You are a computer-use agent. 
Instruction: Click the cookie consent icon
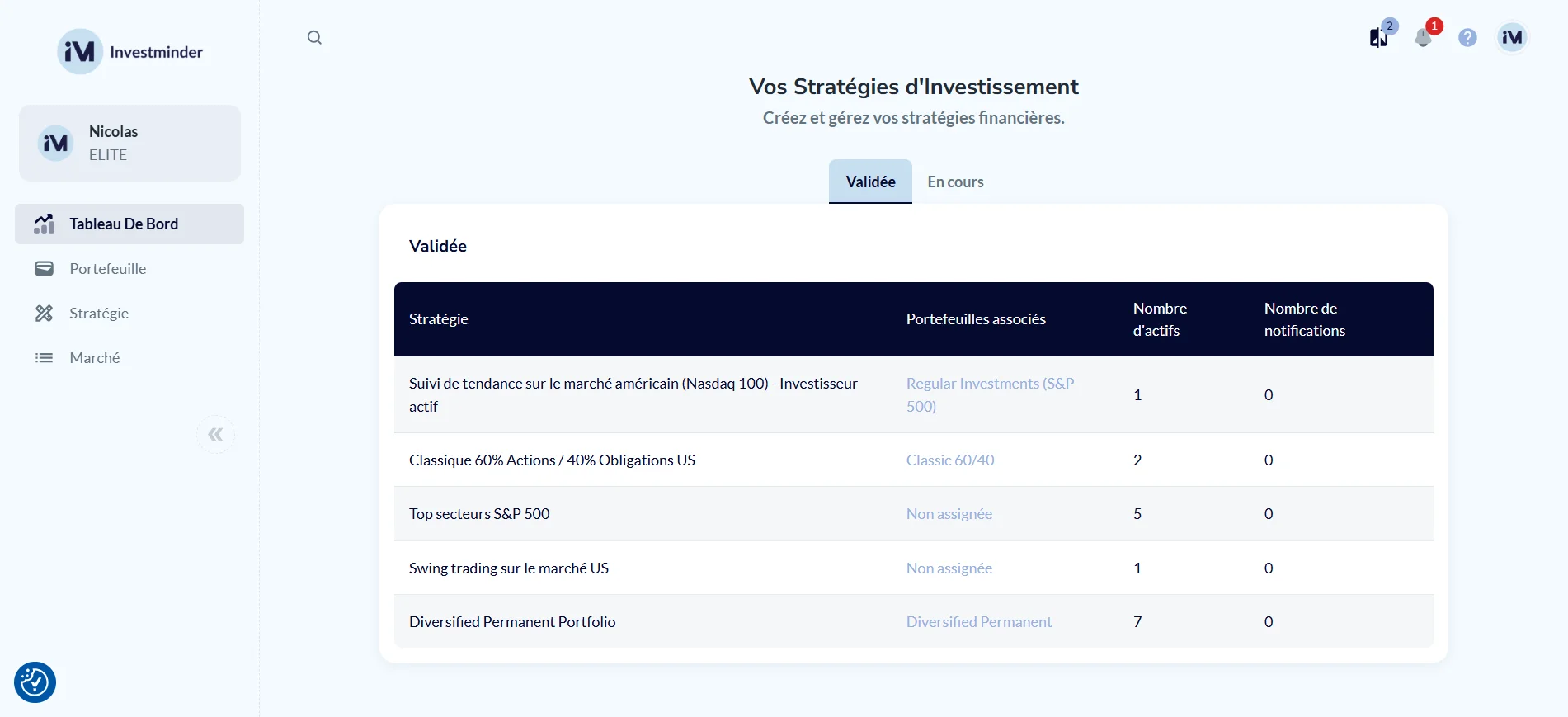35,682
